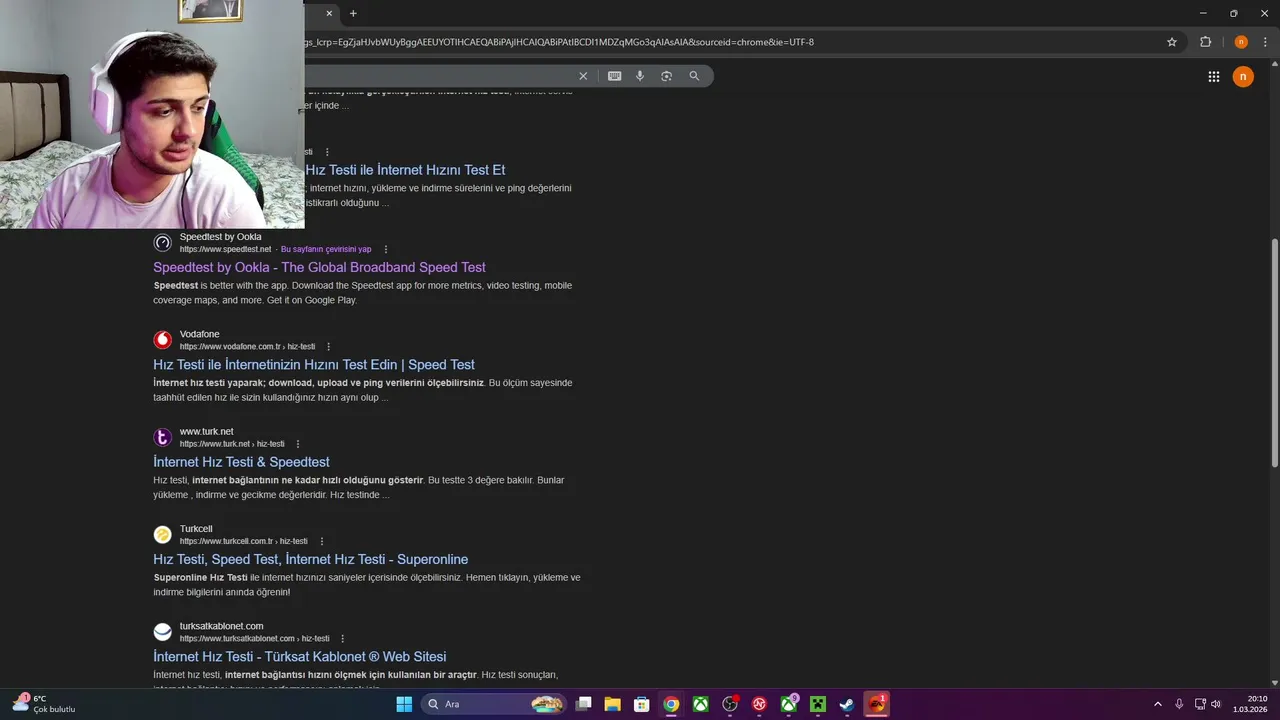Open Steam from the taskbar
1280x720 pixels.
click(846, 704)
